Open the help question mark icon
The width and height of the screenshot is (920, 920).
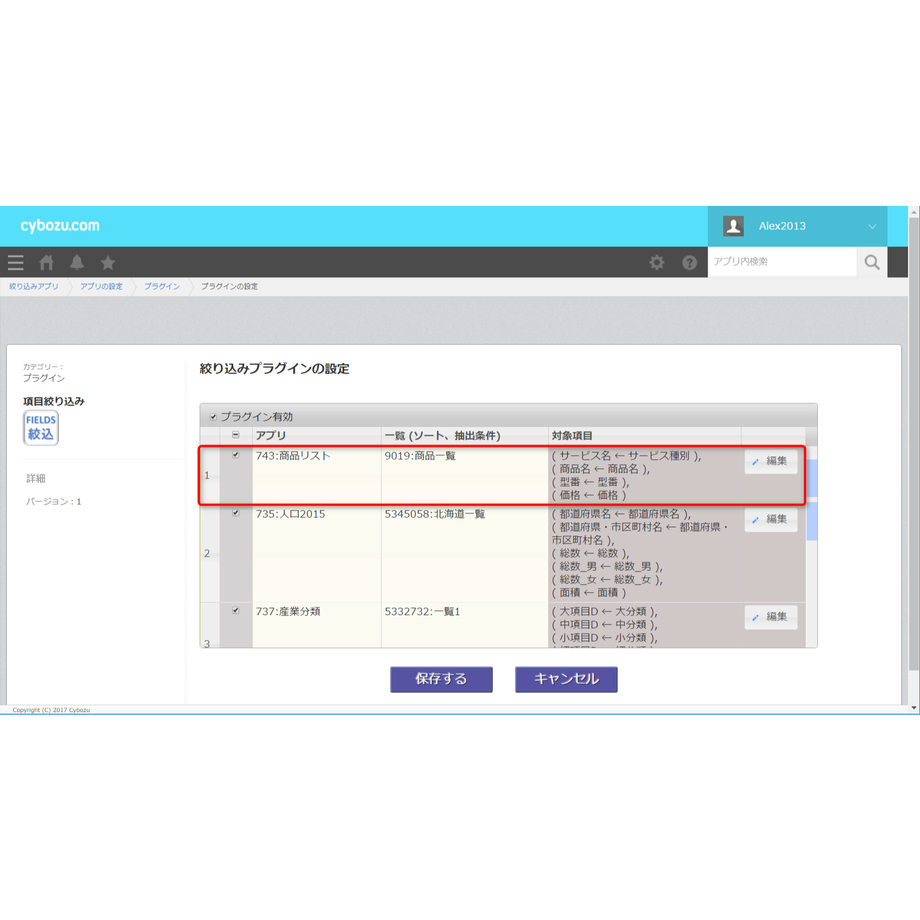(689, 262)
